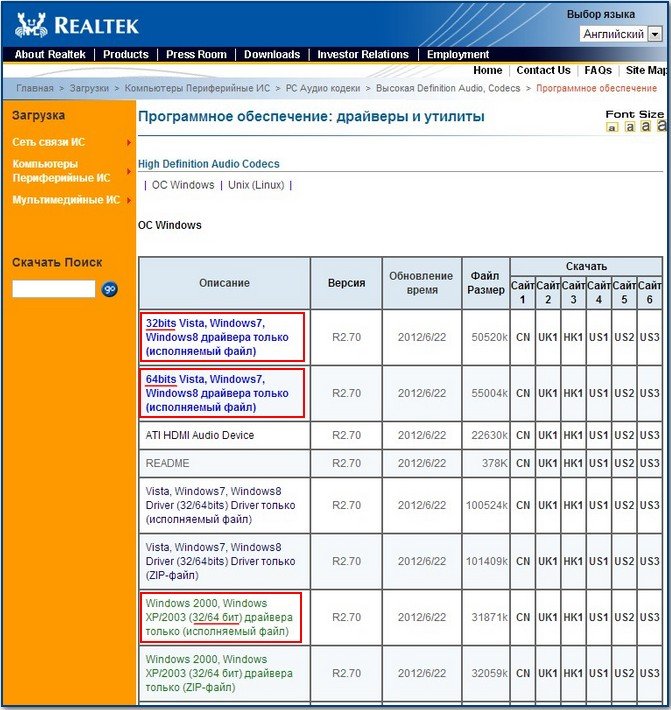Open Press Room menu
The image size is (671, 710).
point(196,54)
